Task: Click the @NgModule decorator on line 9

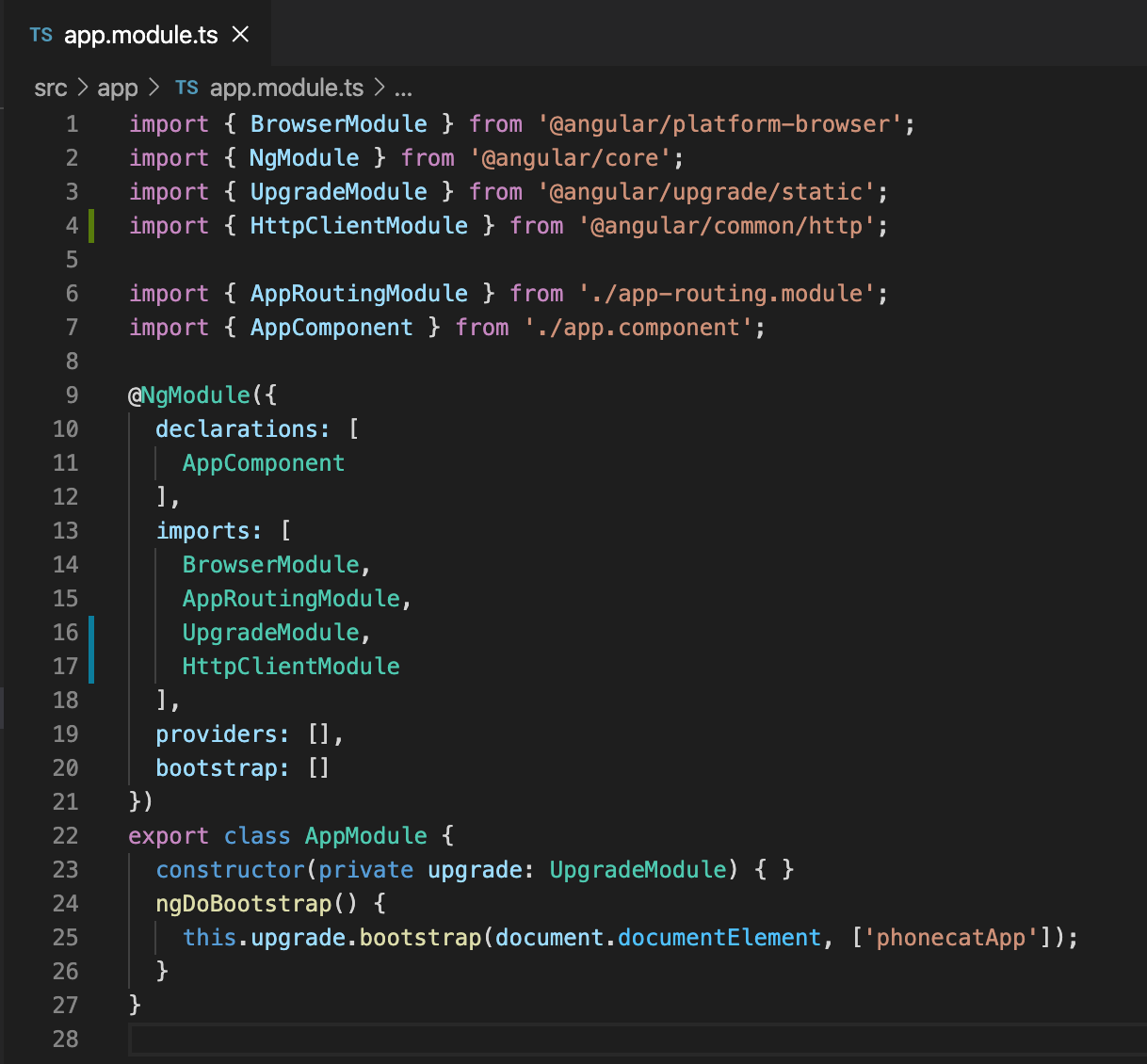Action: (189, 395)
